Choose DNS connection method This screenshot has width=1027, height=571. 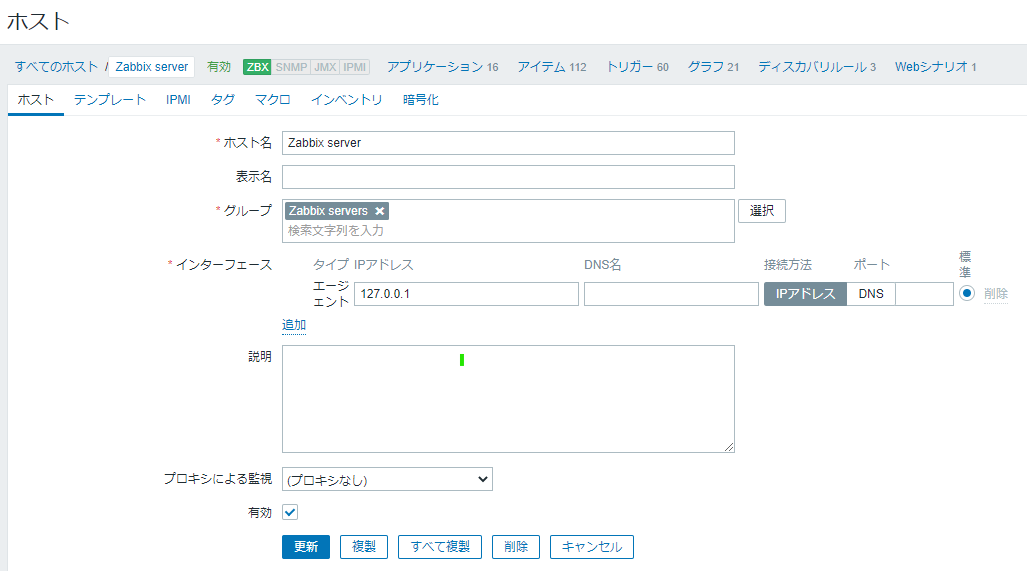tap(870, 294)
